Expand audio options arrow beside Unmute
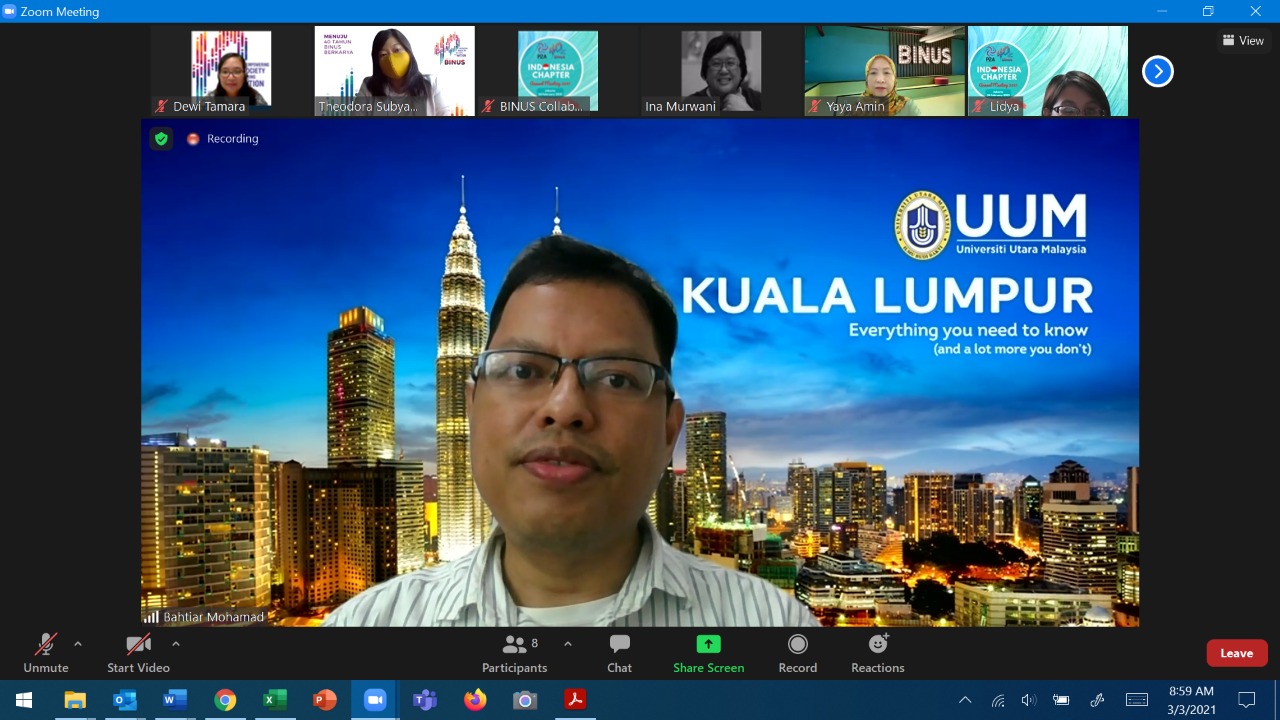 point(78,644)
